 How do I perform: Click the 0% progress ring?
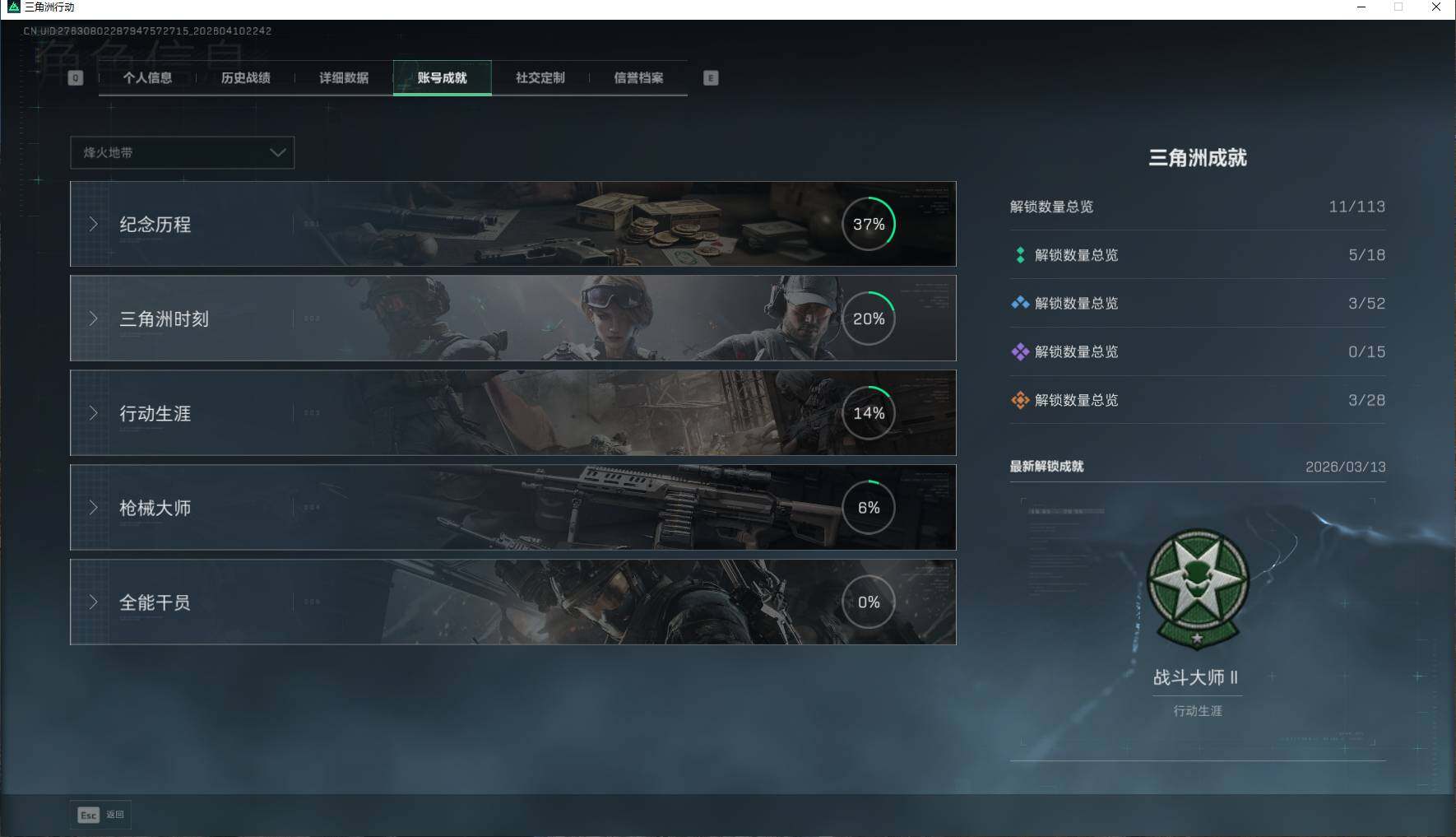pos(869,602)
